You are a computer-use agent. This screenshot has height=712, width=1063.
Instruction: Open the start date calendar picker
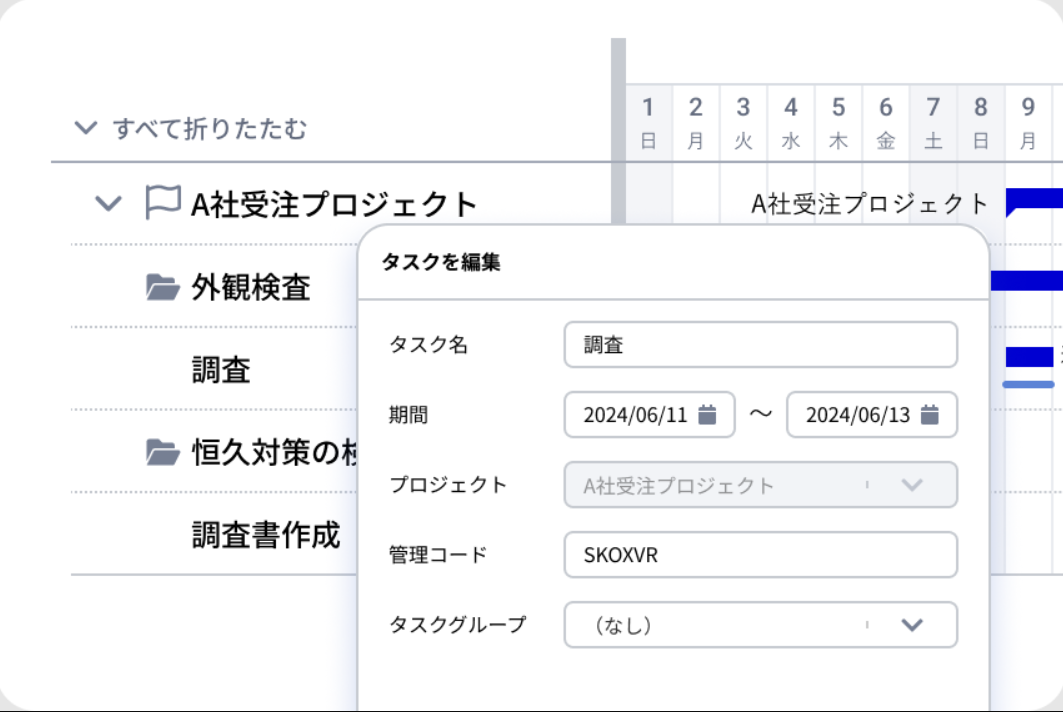click(710, 415)
